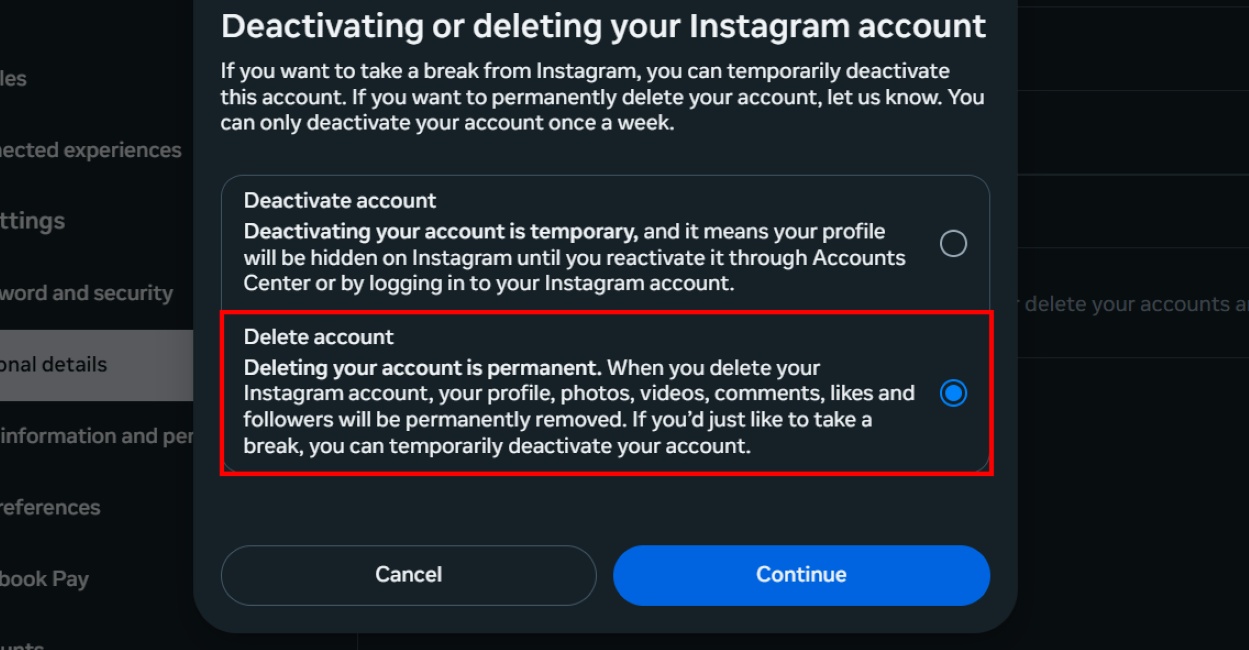Open the Profiles section
The image size is (1249, 650).
pos(18,77)
